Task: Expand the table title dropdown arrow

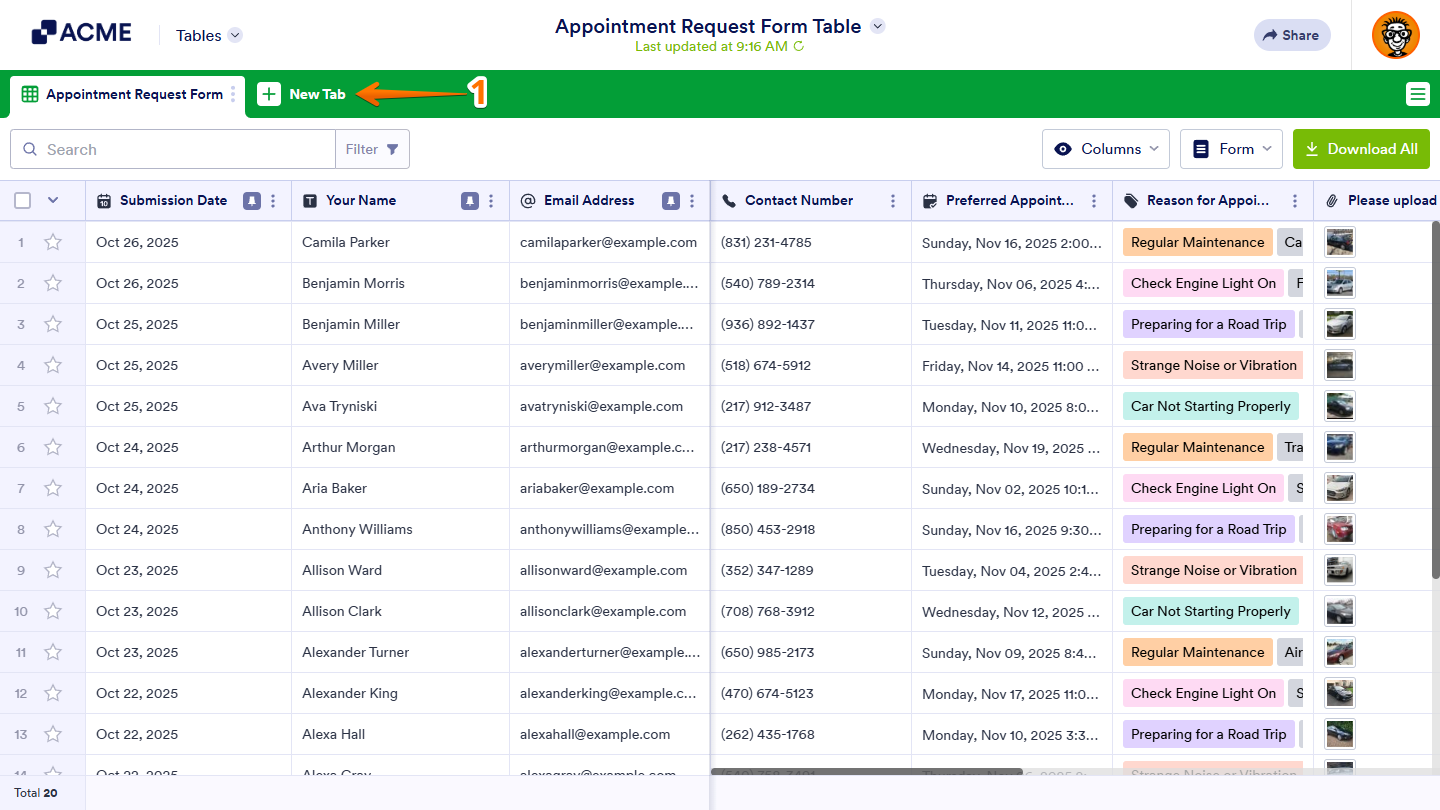Action: click(877, 26)
